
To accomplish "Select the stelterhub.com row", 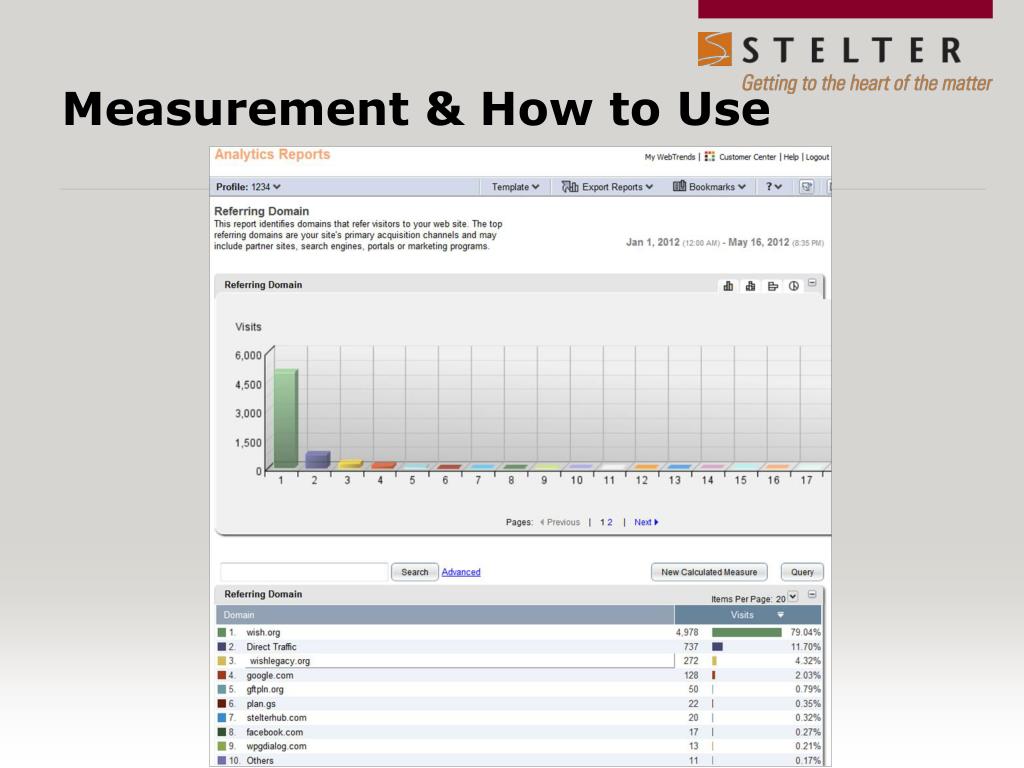I will coord(519,718).
